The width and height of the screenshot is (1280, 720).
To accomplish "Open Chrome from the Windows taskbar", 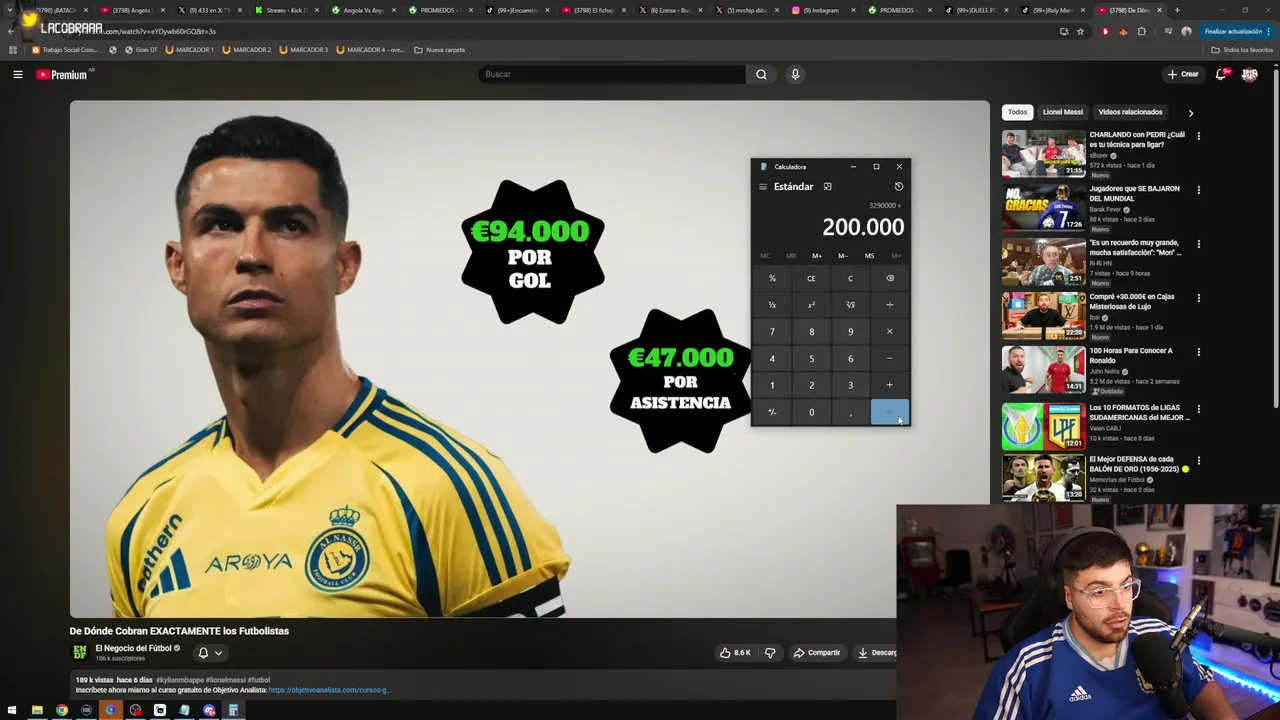I will 62,711.
